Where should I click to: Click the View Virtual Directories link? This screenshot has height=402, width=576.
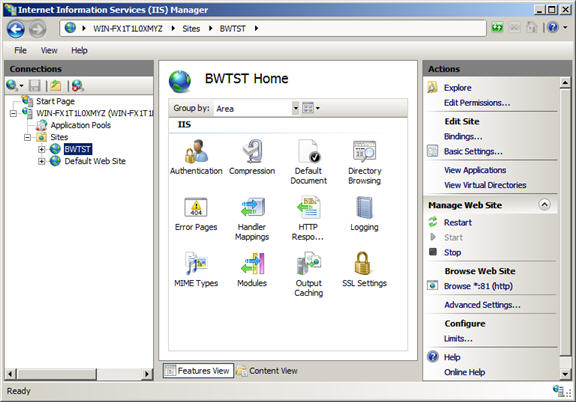[485, 185]
